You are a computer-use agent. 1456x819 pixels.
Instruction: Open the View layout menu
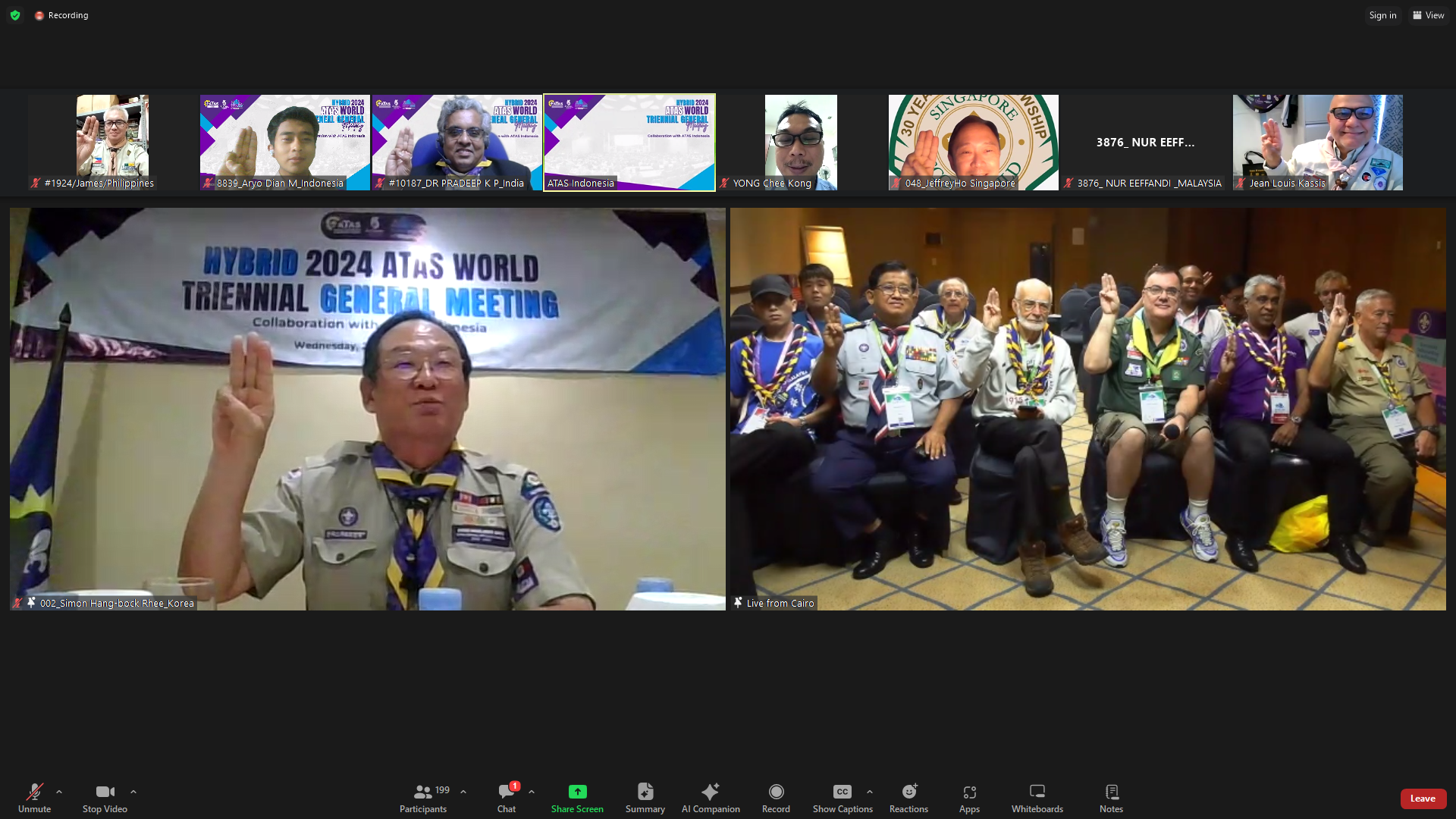point(1429,15)
